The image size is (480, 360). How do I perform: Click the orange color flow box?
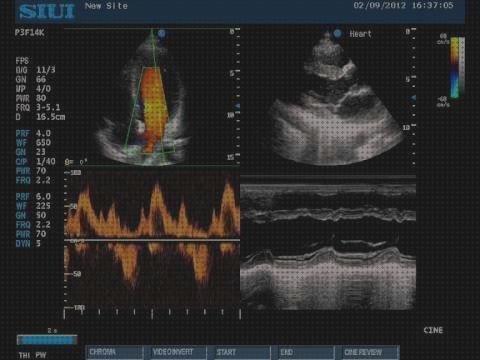[152, 108]
